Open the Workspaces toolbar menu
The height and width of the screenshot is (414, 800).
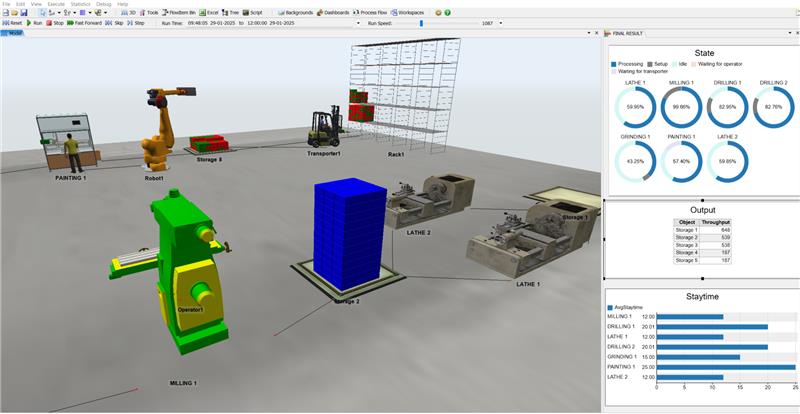tap(408, 12)
